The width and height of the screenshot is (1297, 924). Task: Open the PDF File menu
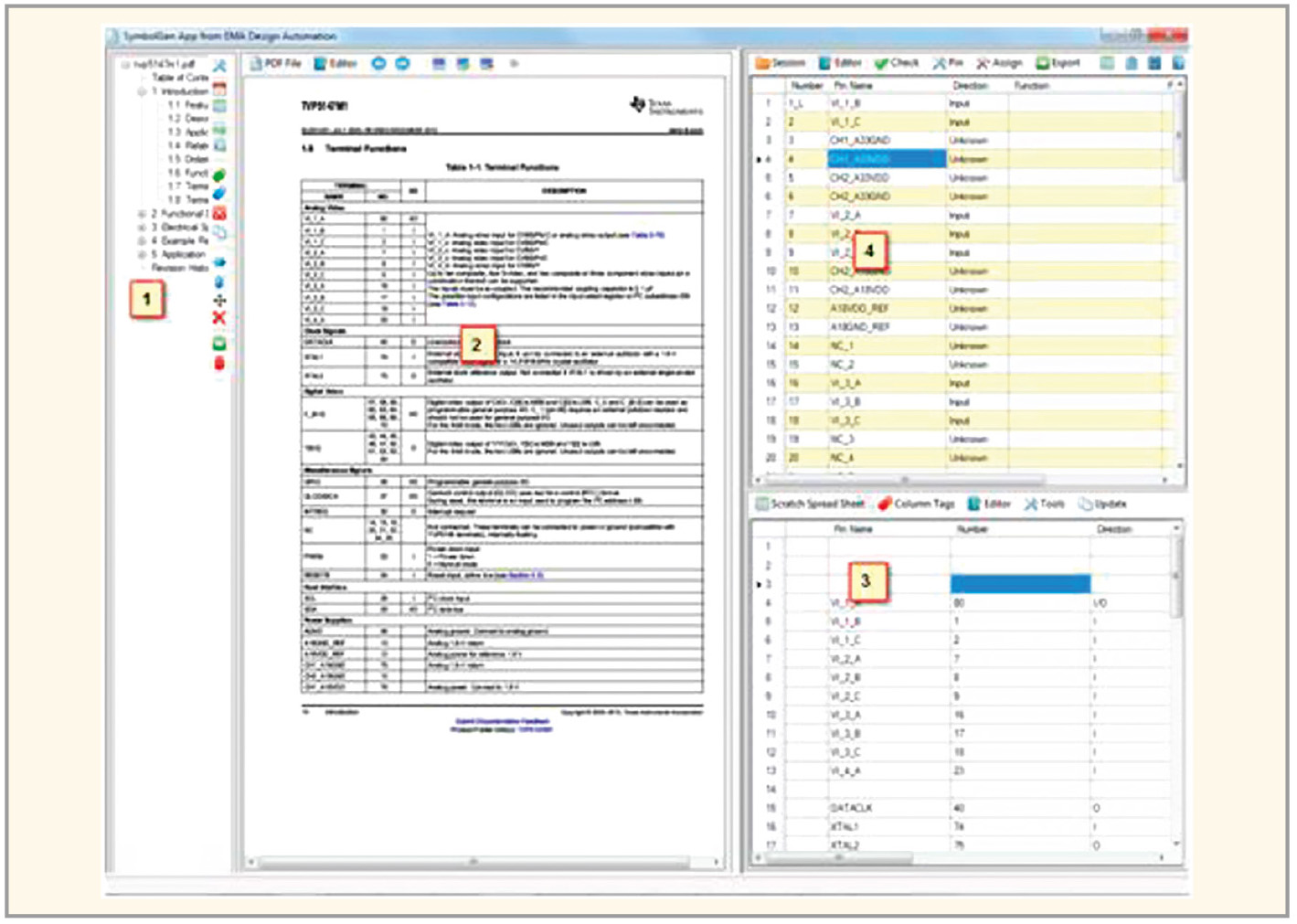click(x=276, y=63)
